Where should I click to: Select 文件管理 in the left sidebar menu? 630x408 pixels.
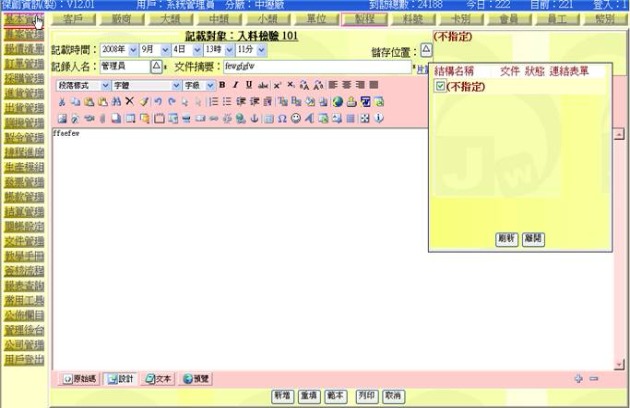pos(23,241)
